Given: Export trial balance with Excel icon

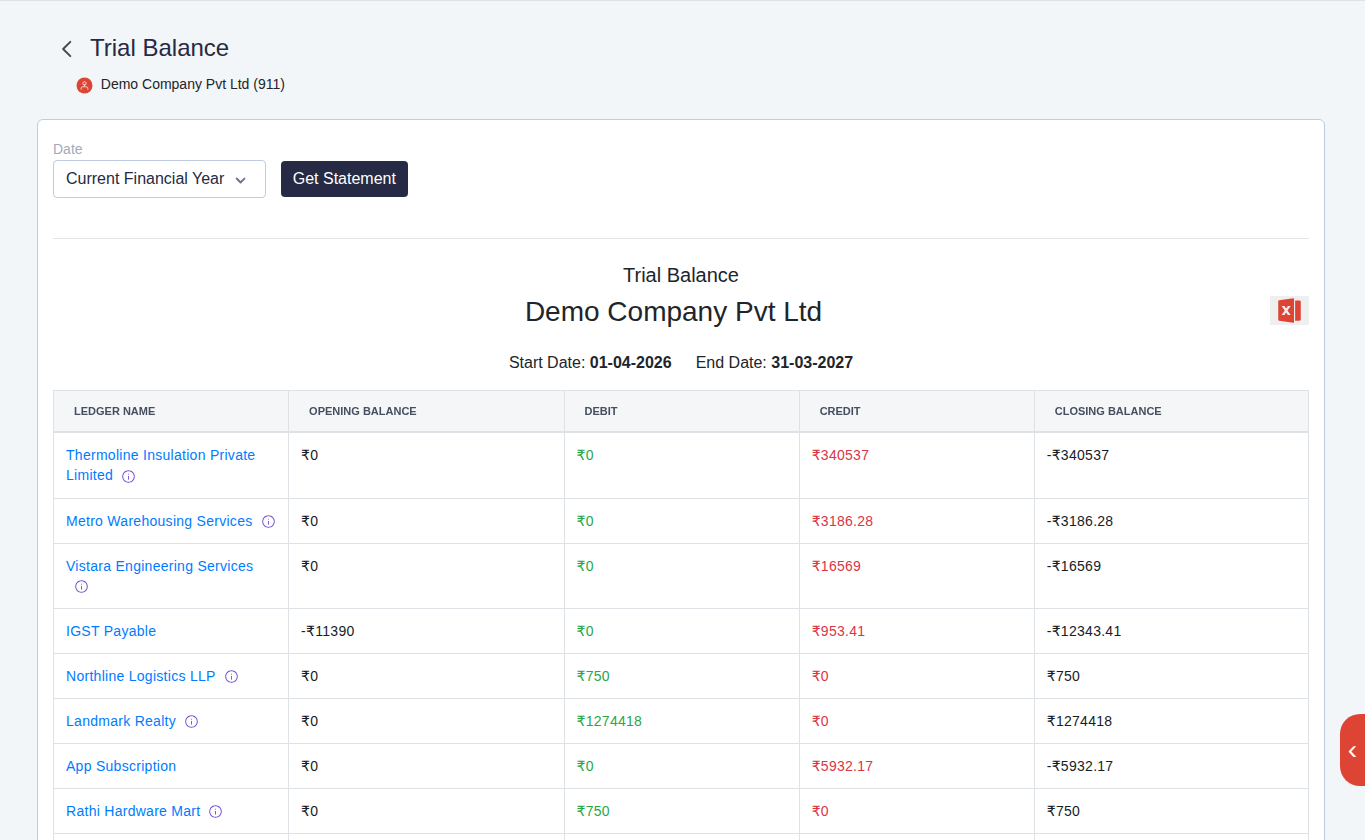Looking at the screenshot, I should click(1289, 311).
